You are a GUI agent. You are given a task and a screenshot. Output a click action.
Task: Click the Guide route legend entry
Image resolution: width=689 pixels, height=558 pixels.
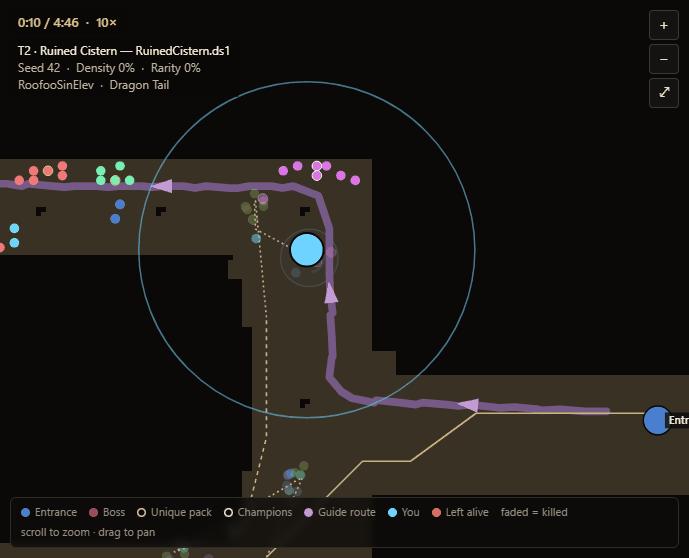click(340, 512)
